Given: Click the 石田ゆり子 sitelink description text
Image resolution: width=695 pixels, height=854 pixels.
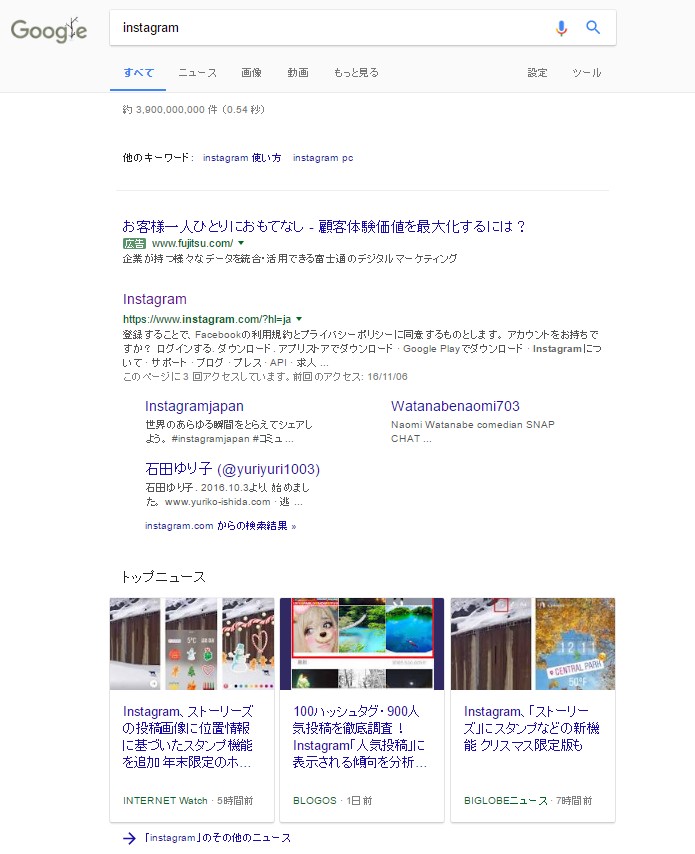Looking at the screenshot, I should tap(228, 495).
